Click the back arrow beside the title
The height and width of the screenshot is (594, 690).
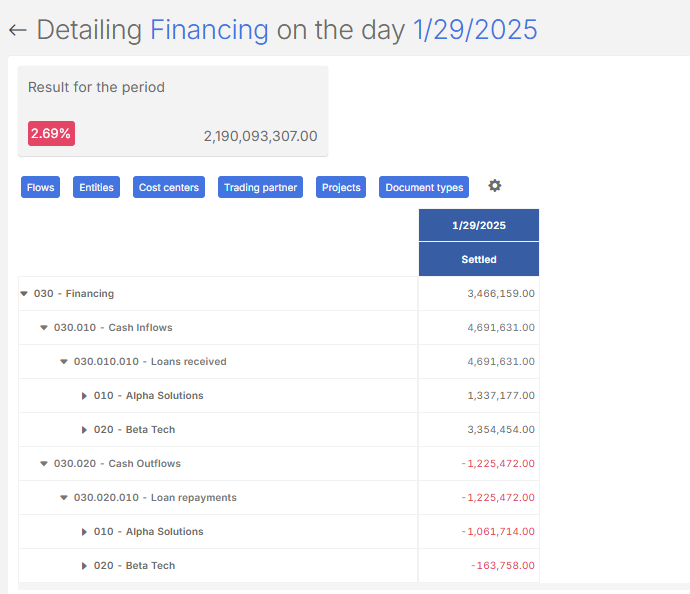pyautogui.click(x=17, y=30)
